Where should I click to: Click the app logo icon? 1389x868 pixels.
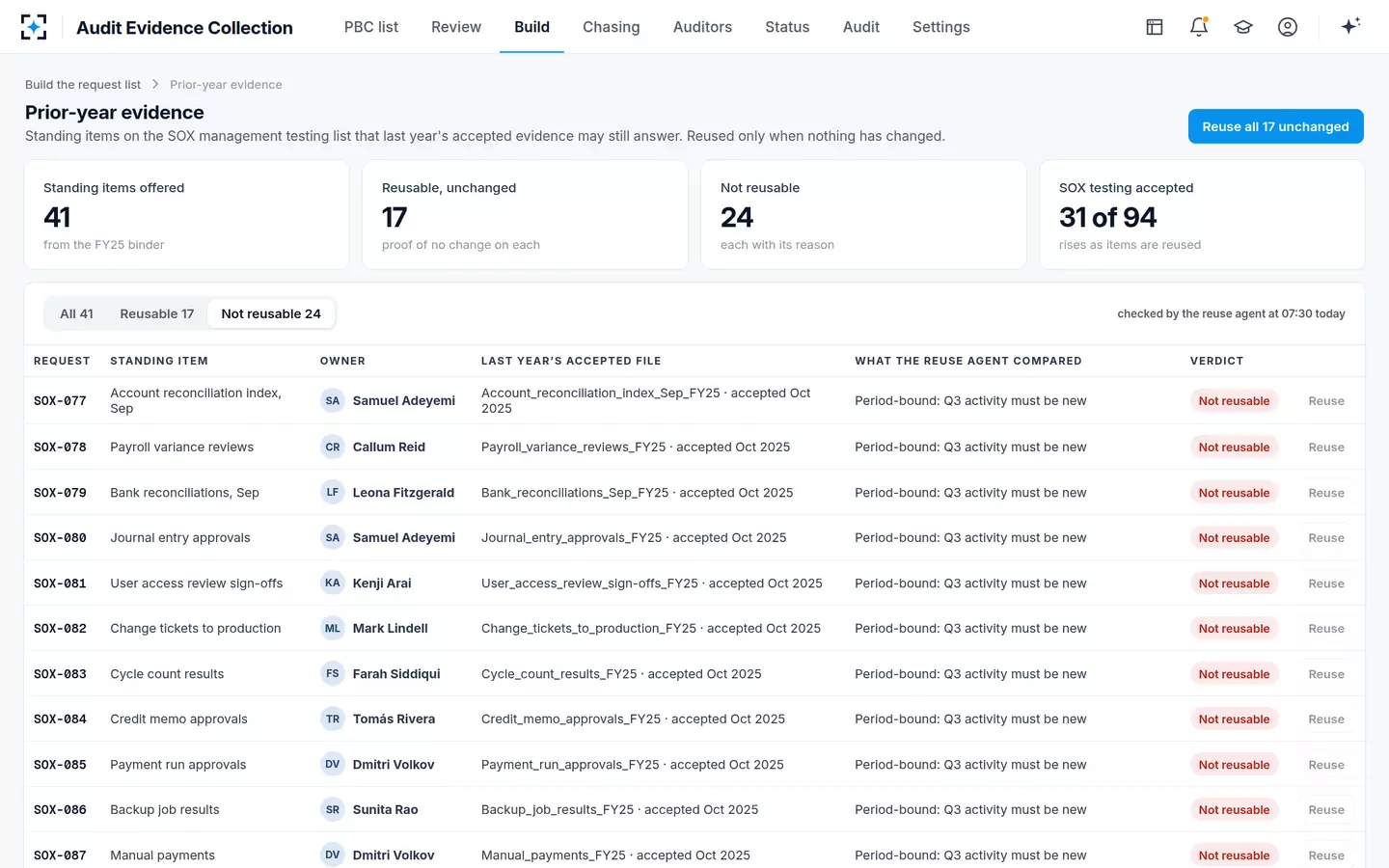click(34, 27)
